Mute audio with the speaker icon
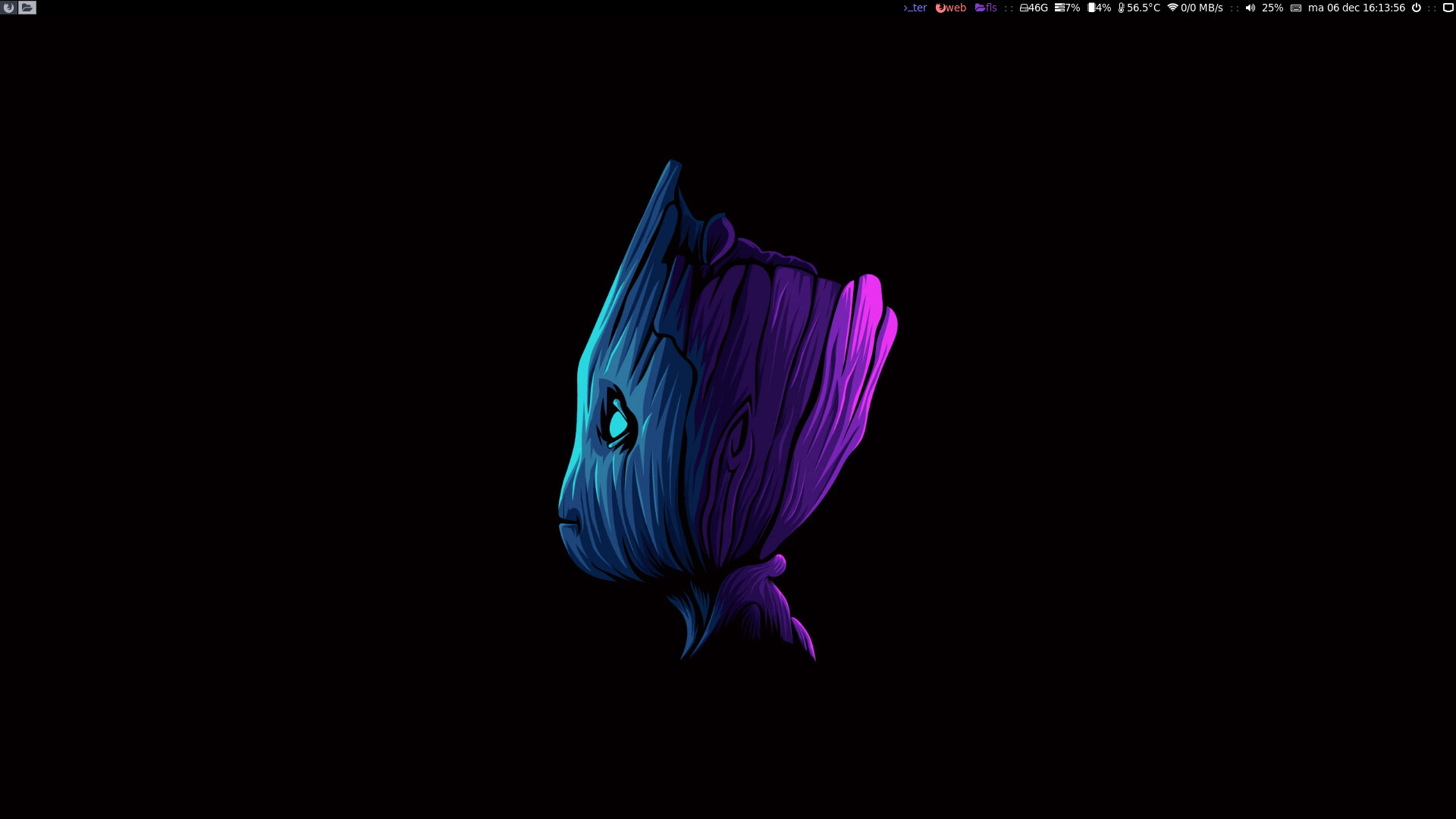The width and height of the screenshot is (1456, 819). [1250, 8]
